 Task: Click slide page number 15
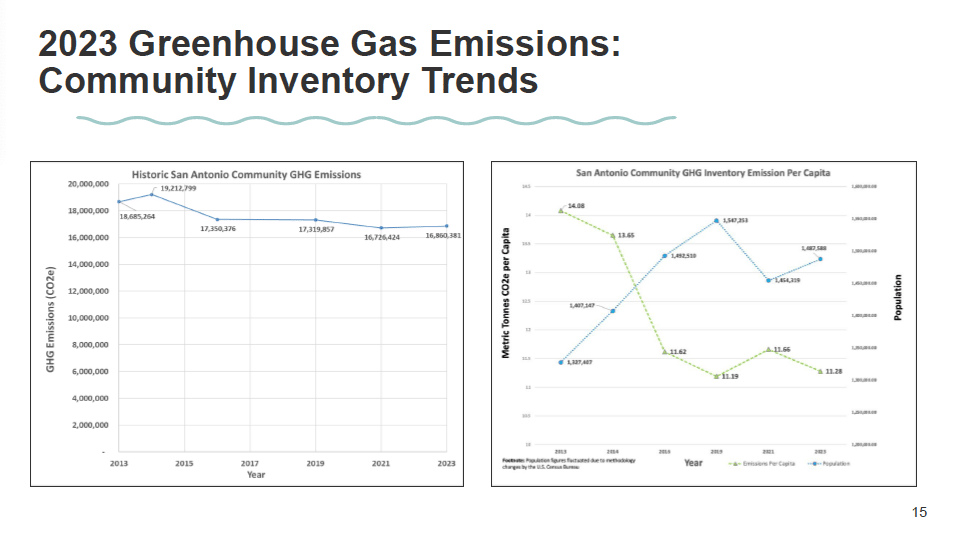919,513
